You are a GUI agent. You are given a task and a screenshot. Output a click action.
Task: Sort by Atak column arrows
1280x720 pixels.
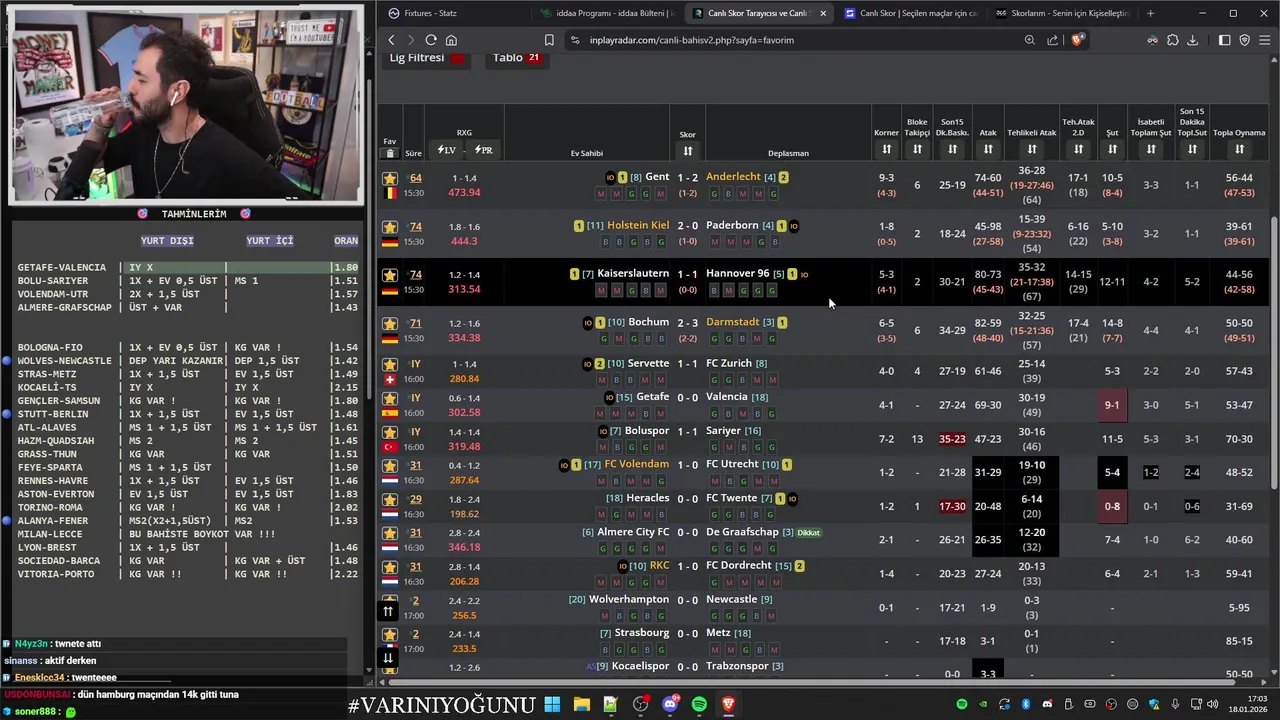[x=988, y=149]
